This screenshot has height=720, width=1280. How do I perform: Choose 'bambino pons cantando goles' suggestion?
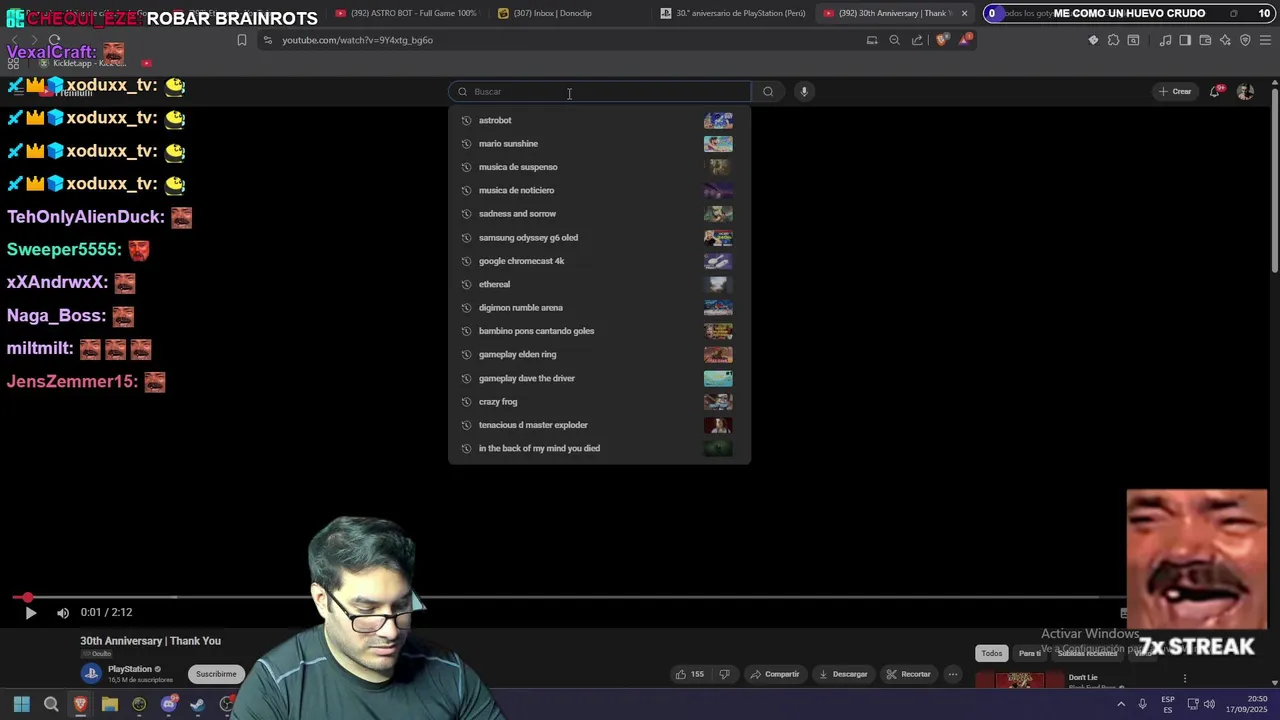pyautogui.click(x=599, y=331)
